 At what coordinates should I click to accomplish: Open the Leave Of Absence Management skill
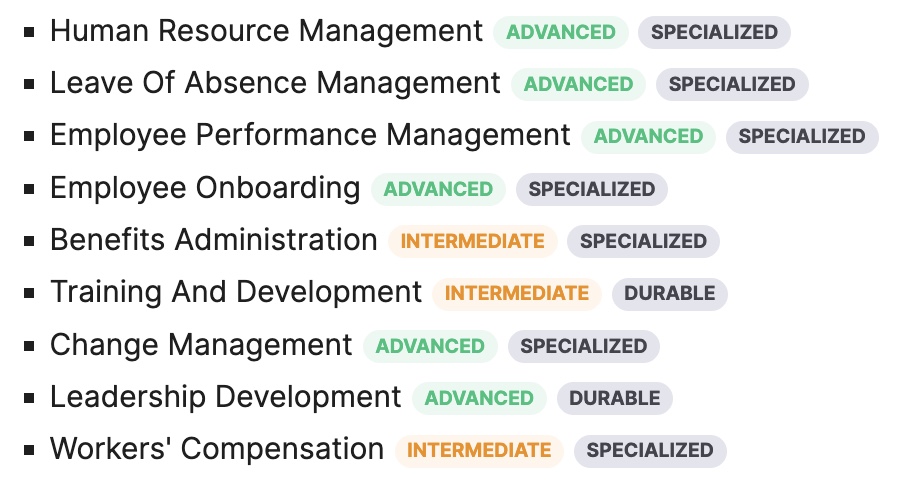275,84
